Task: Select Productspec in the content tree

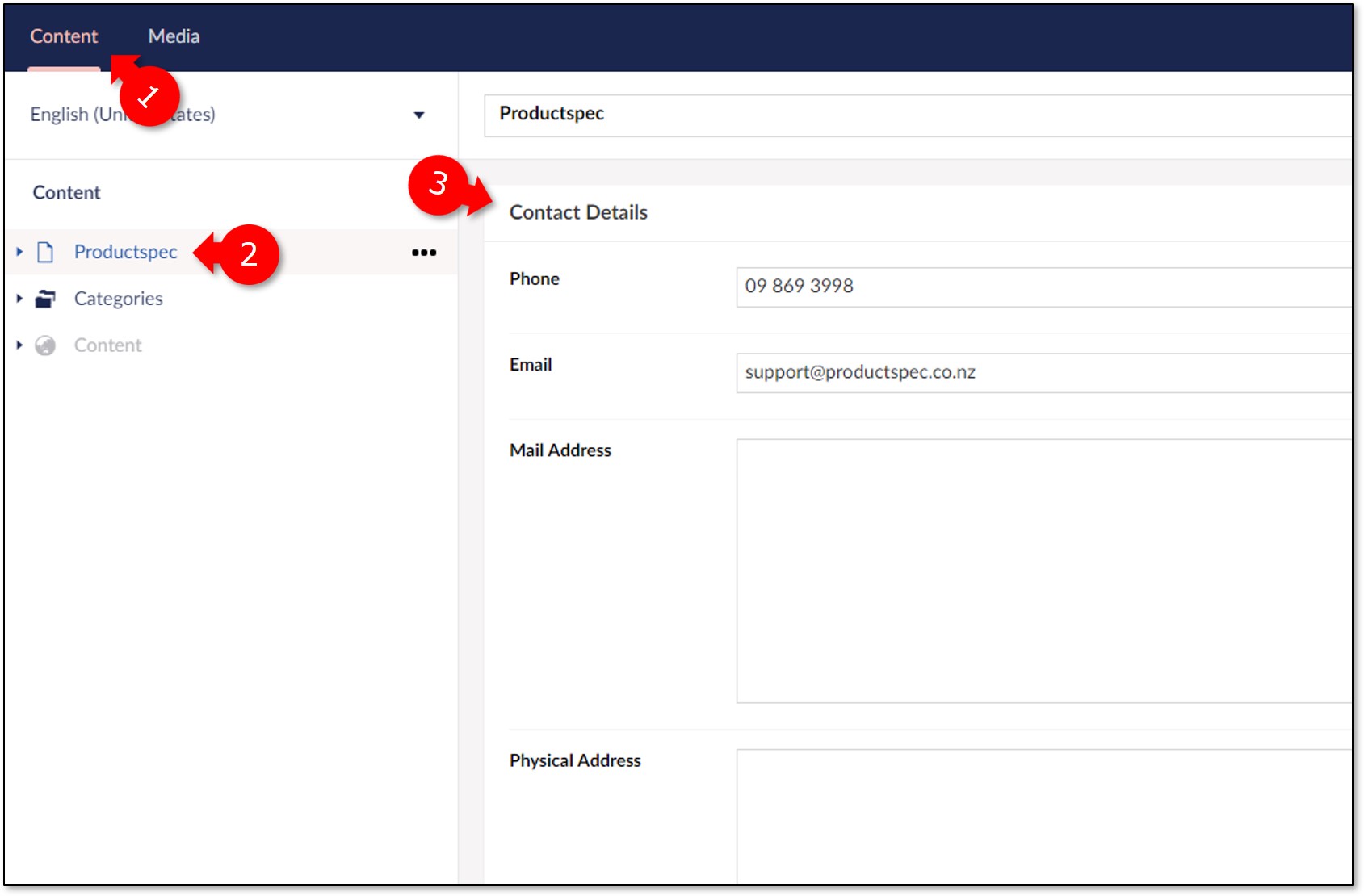Action: (x=126, y=252)
